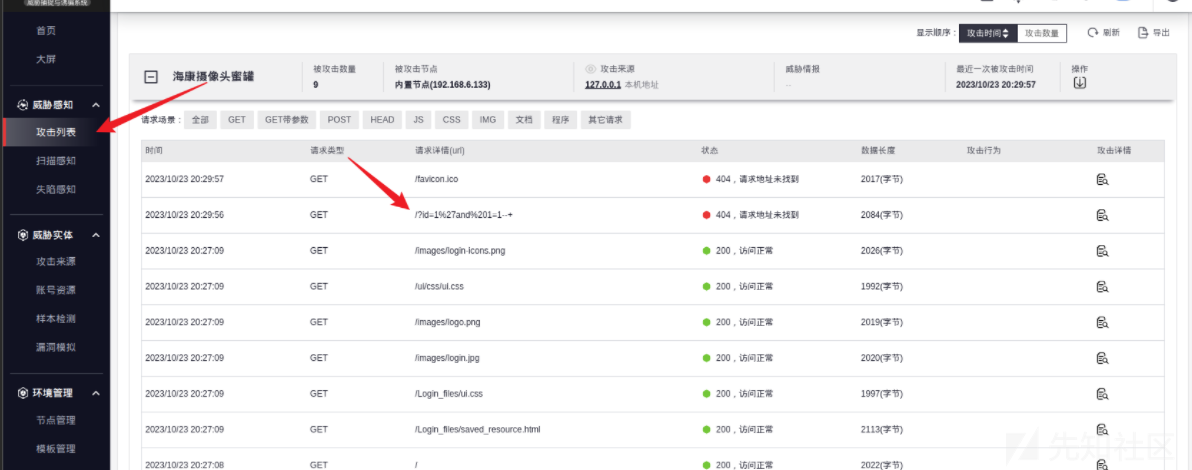
Task: Filter requests by 程序
Action: (x=561, y=120)
